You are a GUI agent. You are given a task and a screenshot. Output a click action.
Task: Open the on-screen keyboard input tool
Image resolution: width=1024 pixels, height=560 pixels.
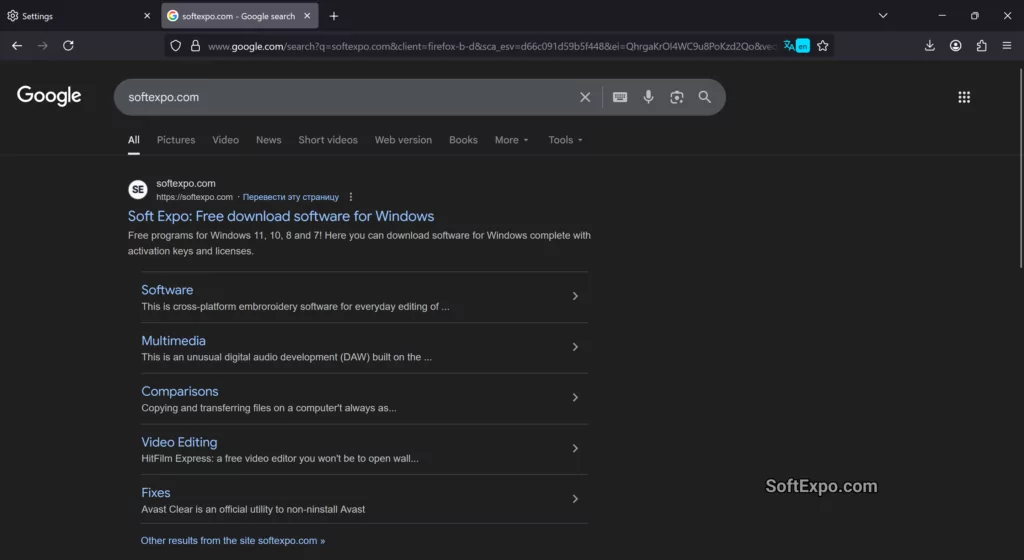coord(620,97)
